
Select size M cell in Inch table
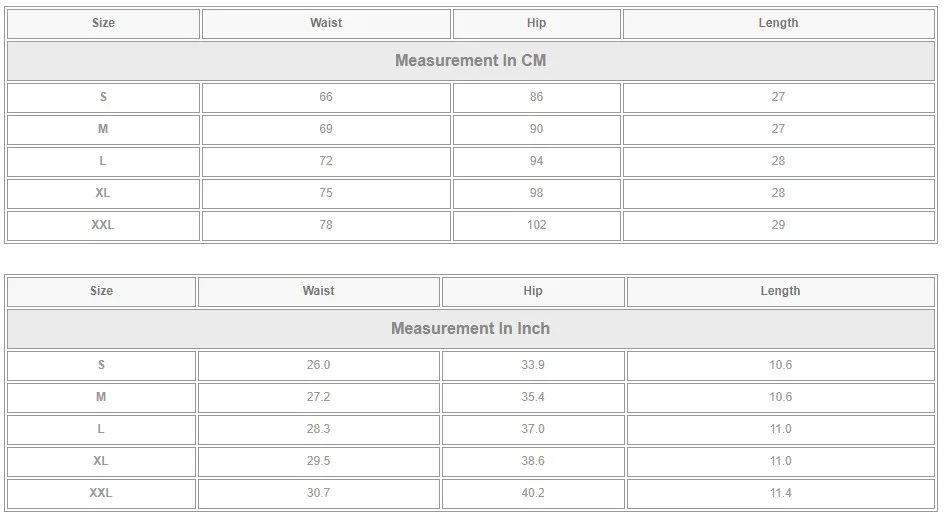point(101,398)
